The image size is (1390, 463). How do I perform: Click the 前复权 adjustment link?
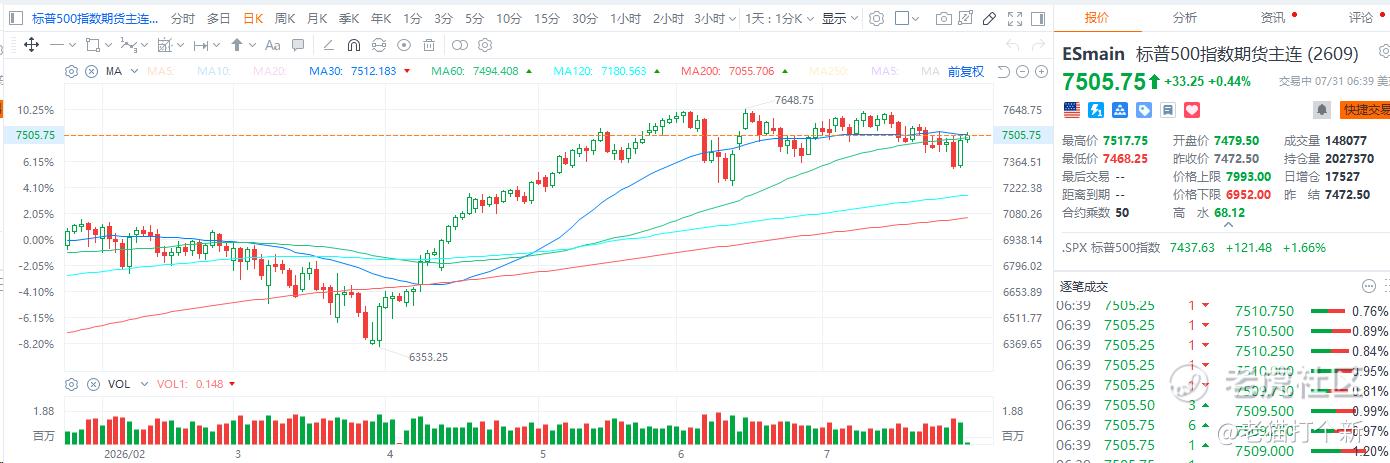click(965, 71)
